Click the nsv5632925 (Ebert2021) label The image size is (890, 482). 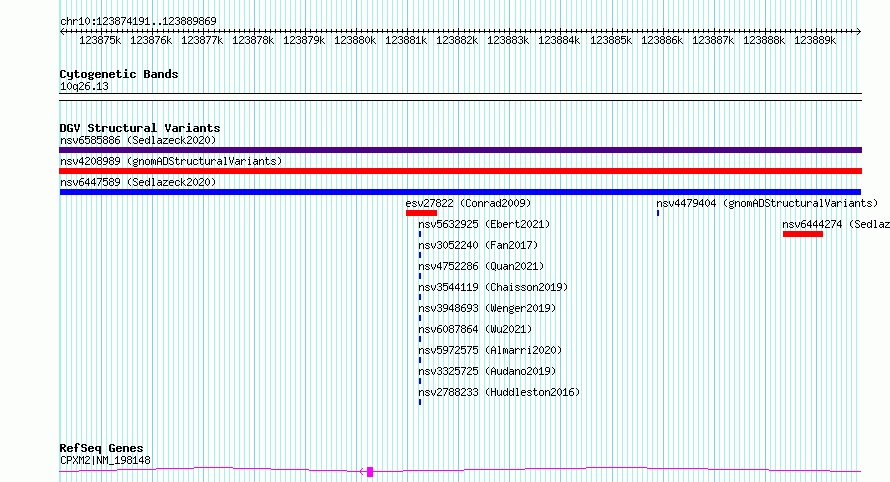pyautogui.click(x=484, y=224)
